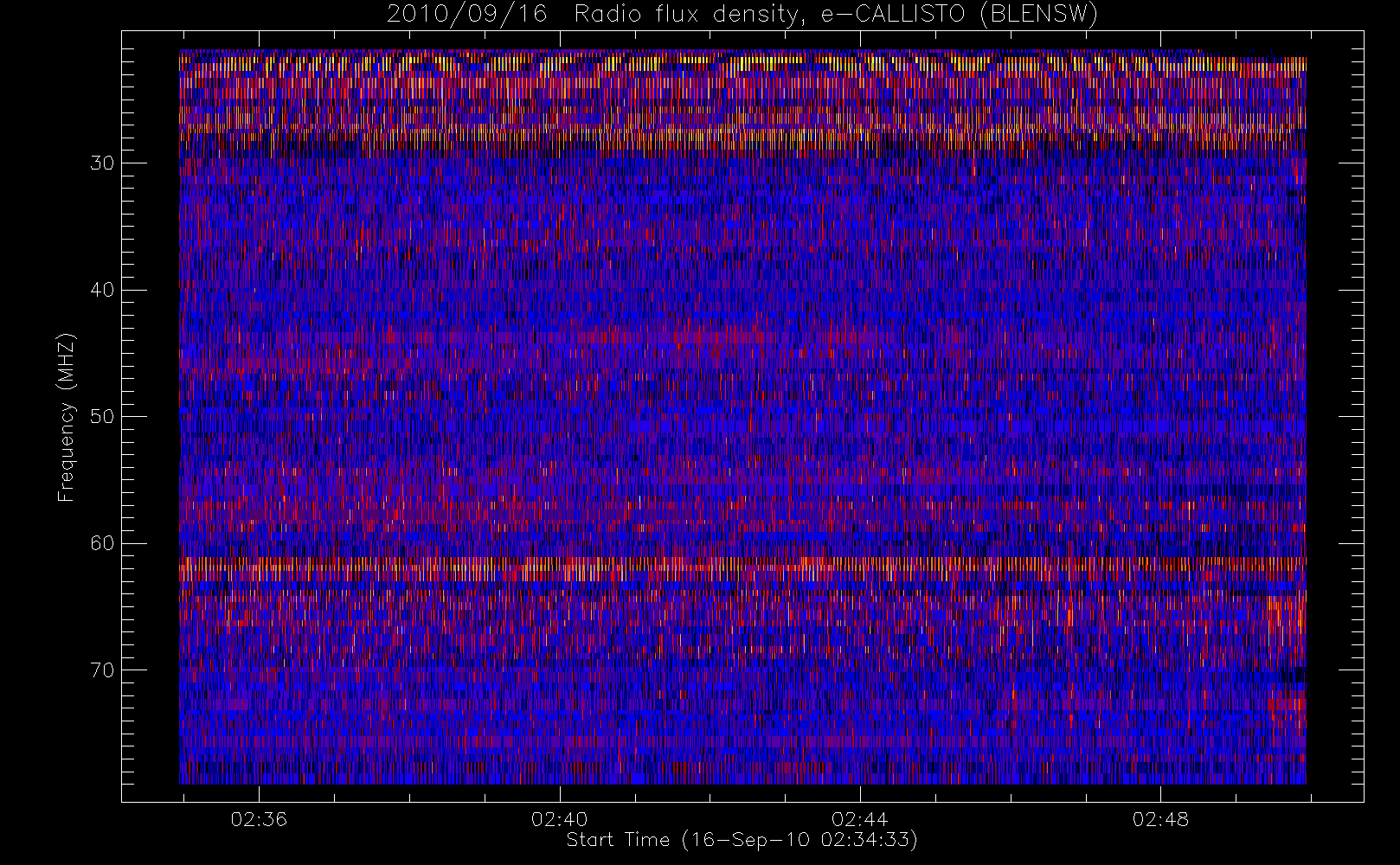Click the plot title with date 2010/09/16
Image resolution: width=1400 pixels, height=865 pixels.
point(742,15)
